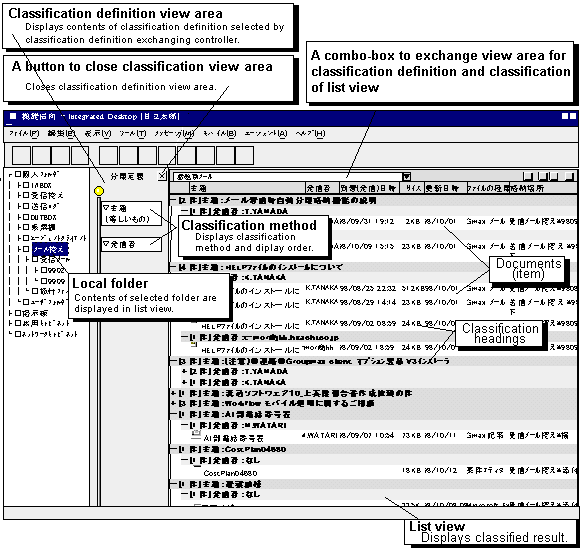
Task: Click the mail icon on the M.WATARI document row
Action: point(196,434)
